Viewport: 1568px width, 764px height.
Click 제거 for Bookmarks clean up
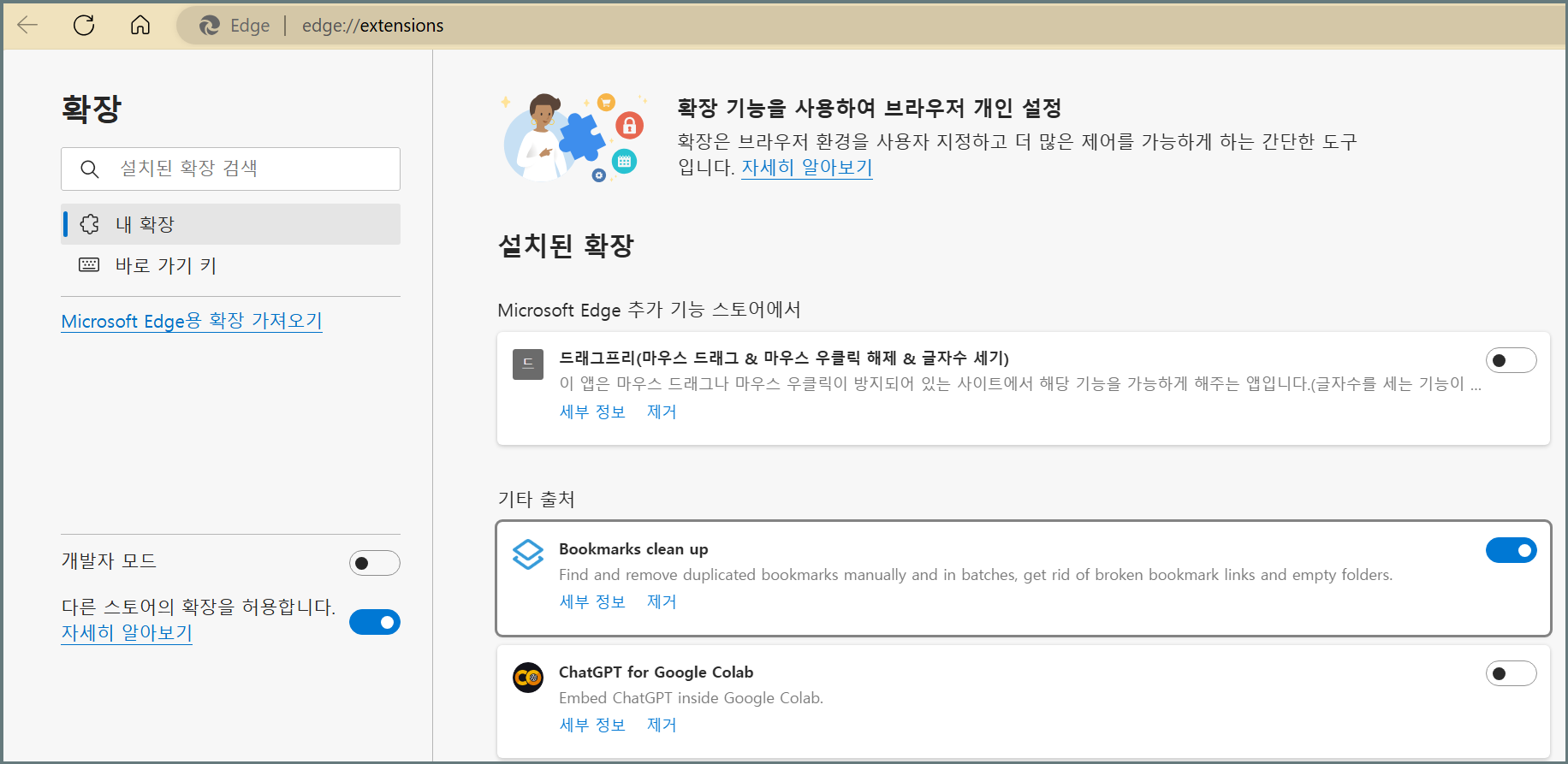pyautogui.click(x=662, y=601)
